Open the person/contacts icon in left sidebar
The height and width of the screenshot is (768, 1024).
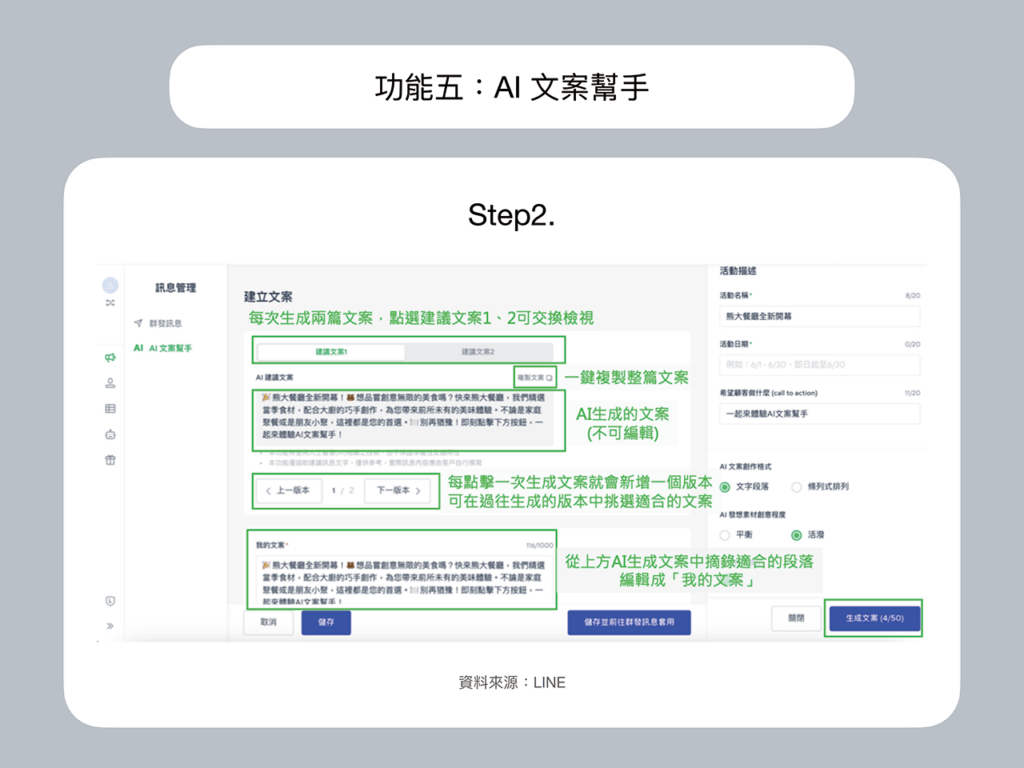[110, 383]
